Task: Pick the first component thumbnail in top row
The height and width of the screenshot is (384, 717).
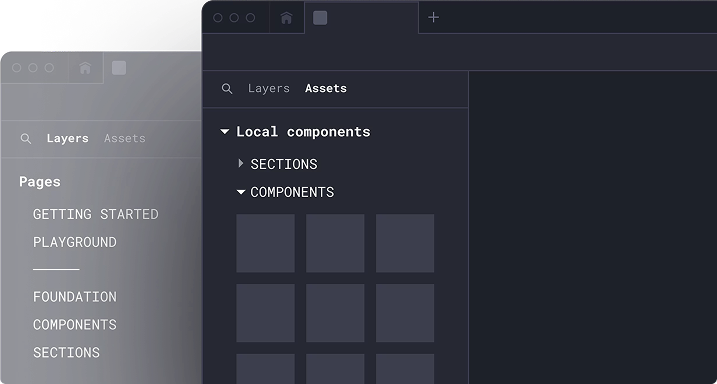Action: click(266, 243)
